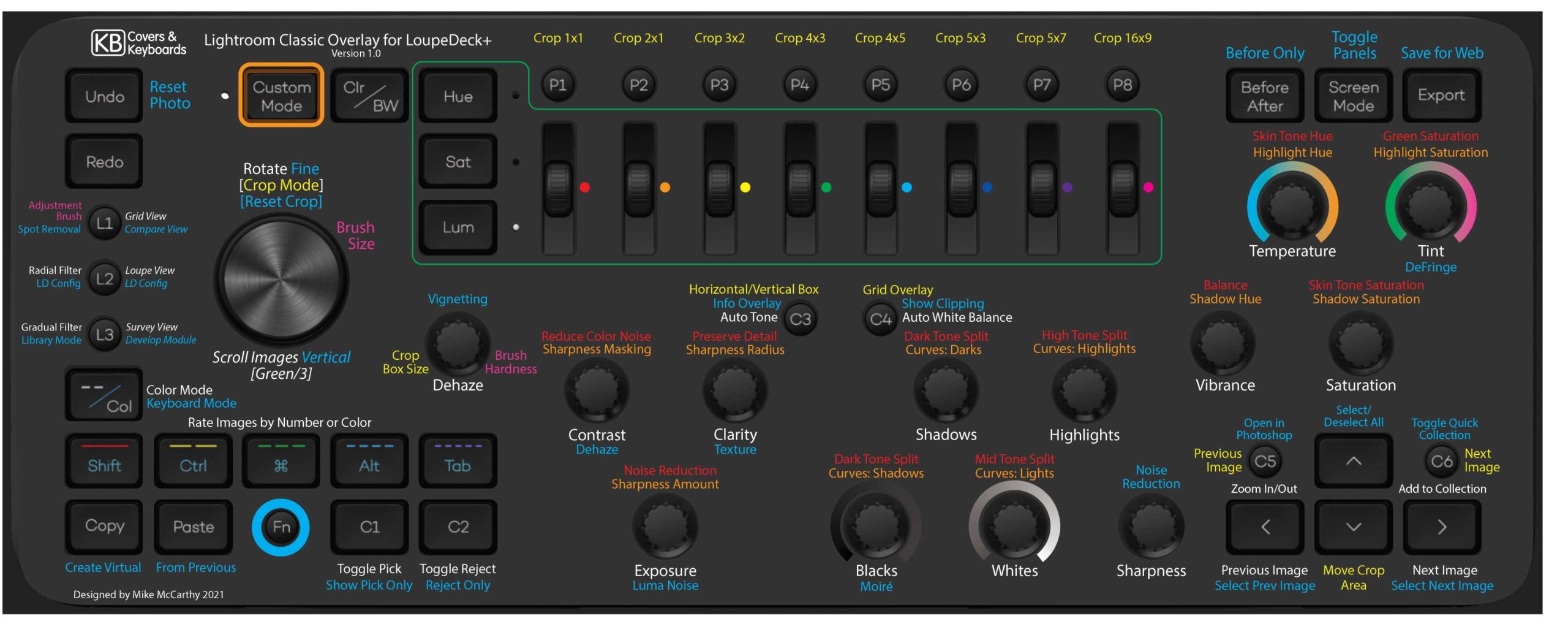
Task: Click the Shift key with red line
Action: (x=104, y=461)
